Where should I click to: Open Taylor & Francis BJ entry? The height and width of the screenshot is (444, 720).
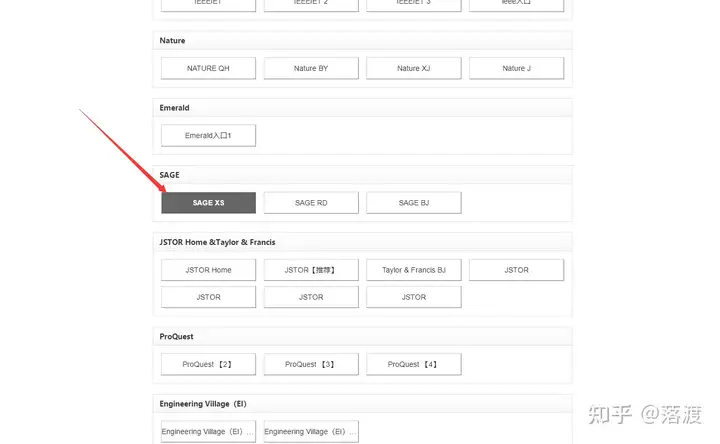click(x=414, y=270)
